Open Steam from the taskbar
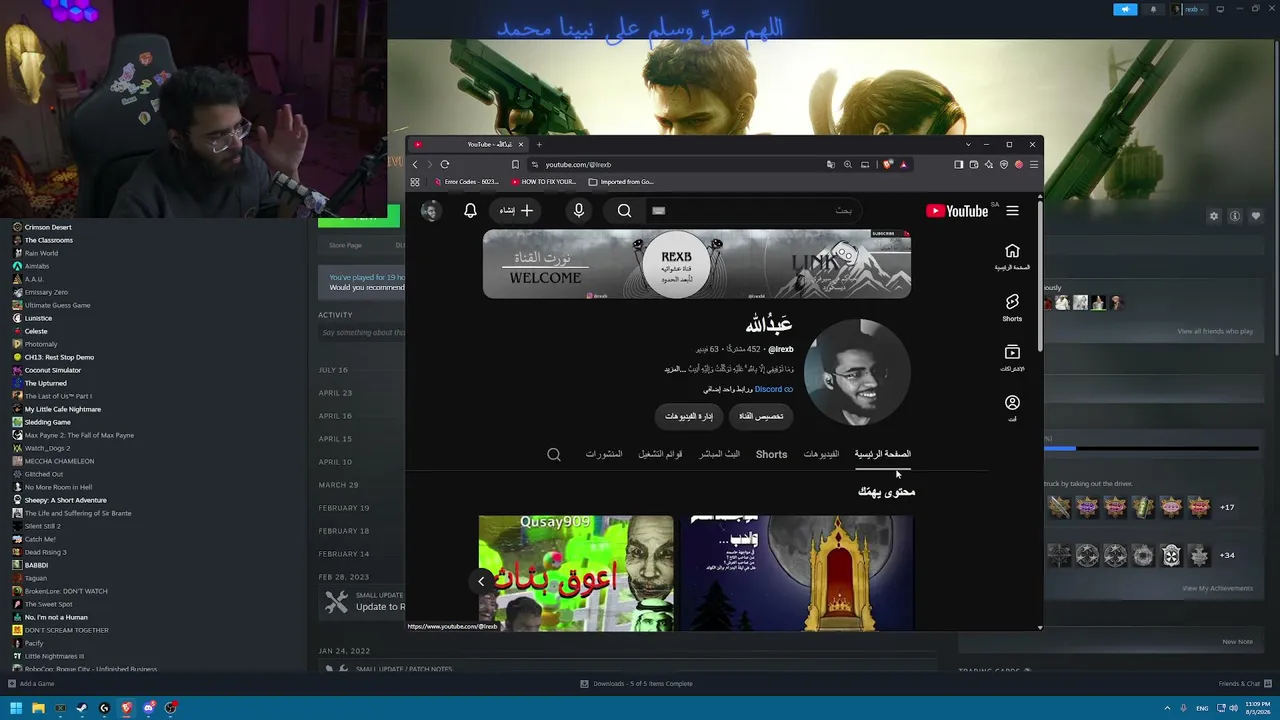Screen dimensions: 1280x720 (x=82, y=708)
